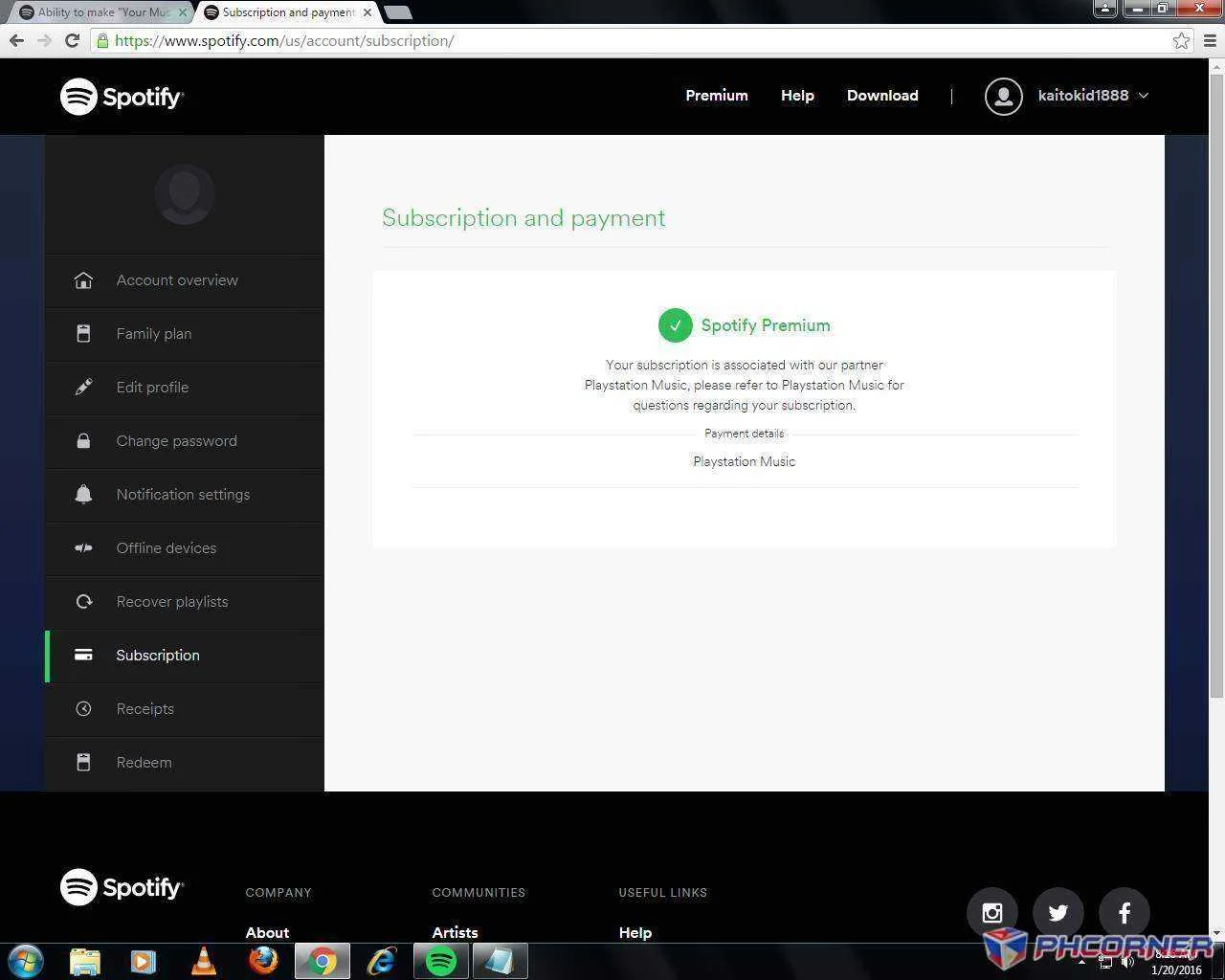The height and width of the screenshot is (980, 1225).
Task: Click the browser forward arrow
Action: tap(44, 40)
